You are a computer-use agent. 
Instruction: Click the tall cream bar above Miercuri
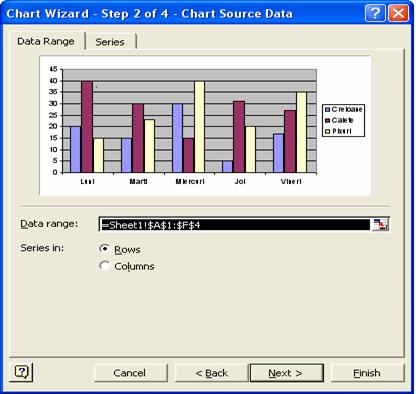199,127
